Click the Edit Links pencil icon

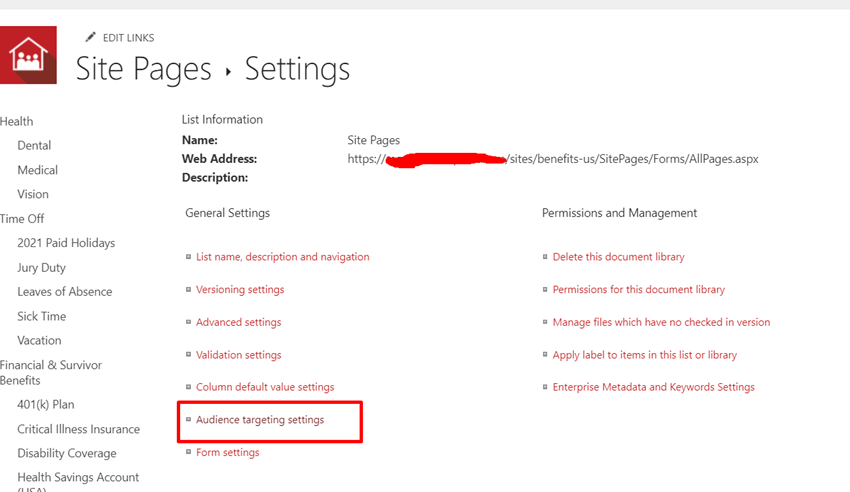pos(91,38)
